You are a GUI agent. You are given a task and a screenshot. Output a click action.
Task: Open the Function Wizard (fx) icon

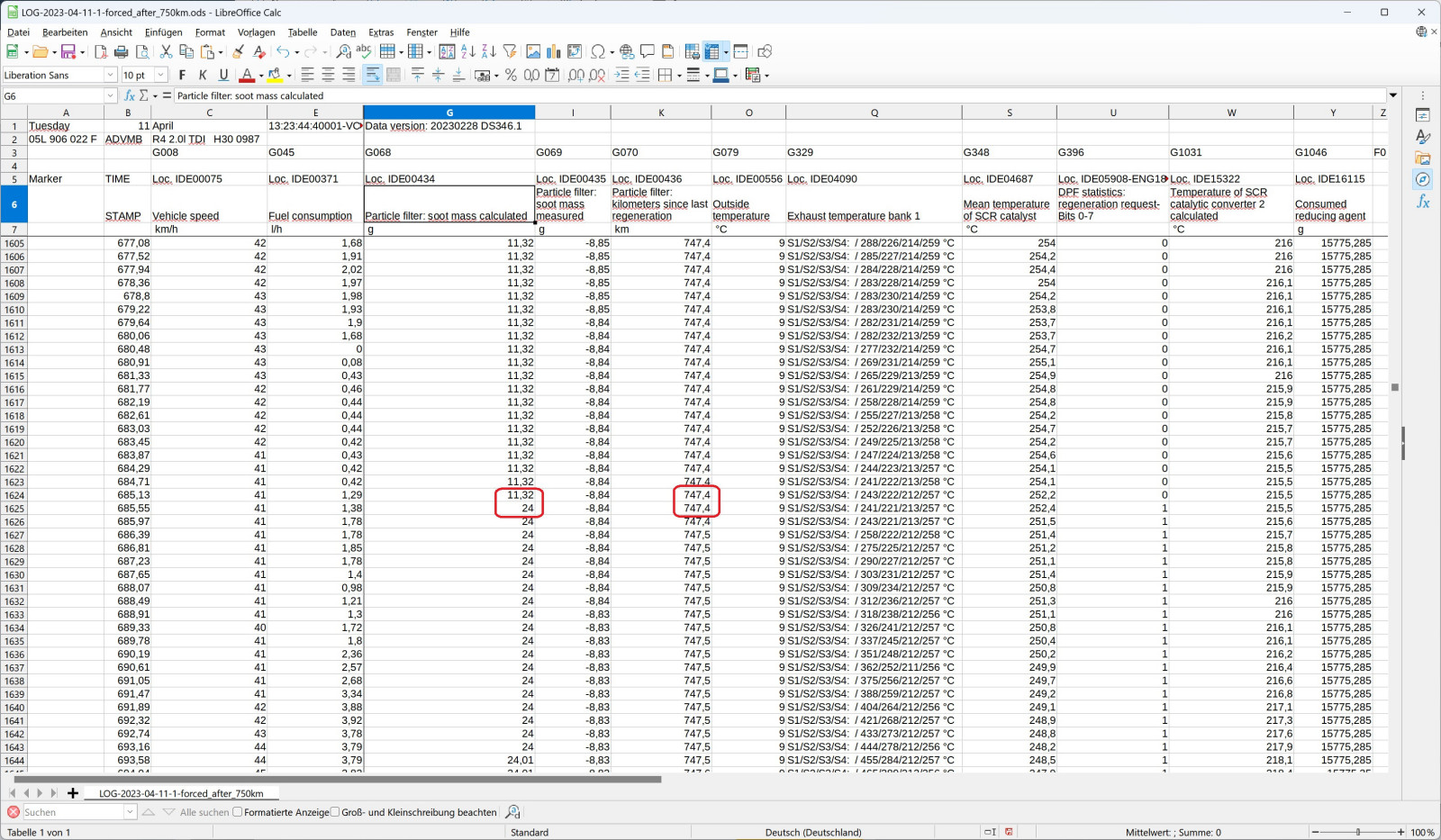(129, 95)
